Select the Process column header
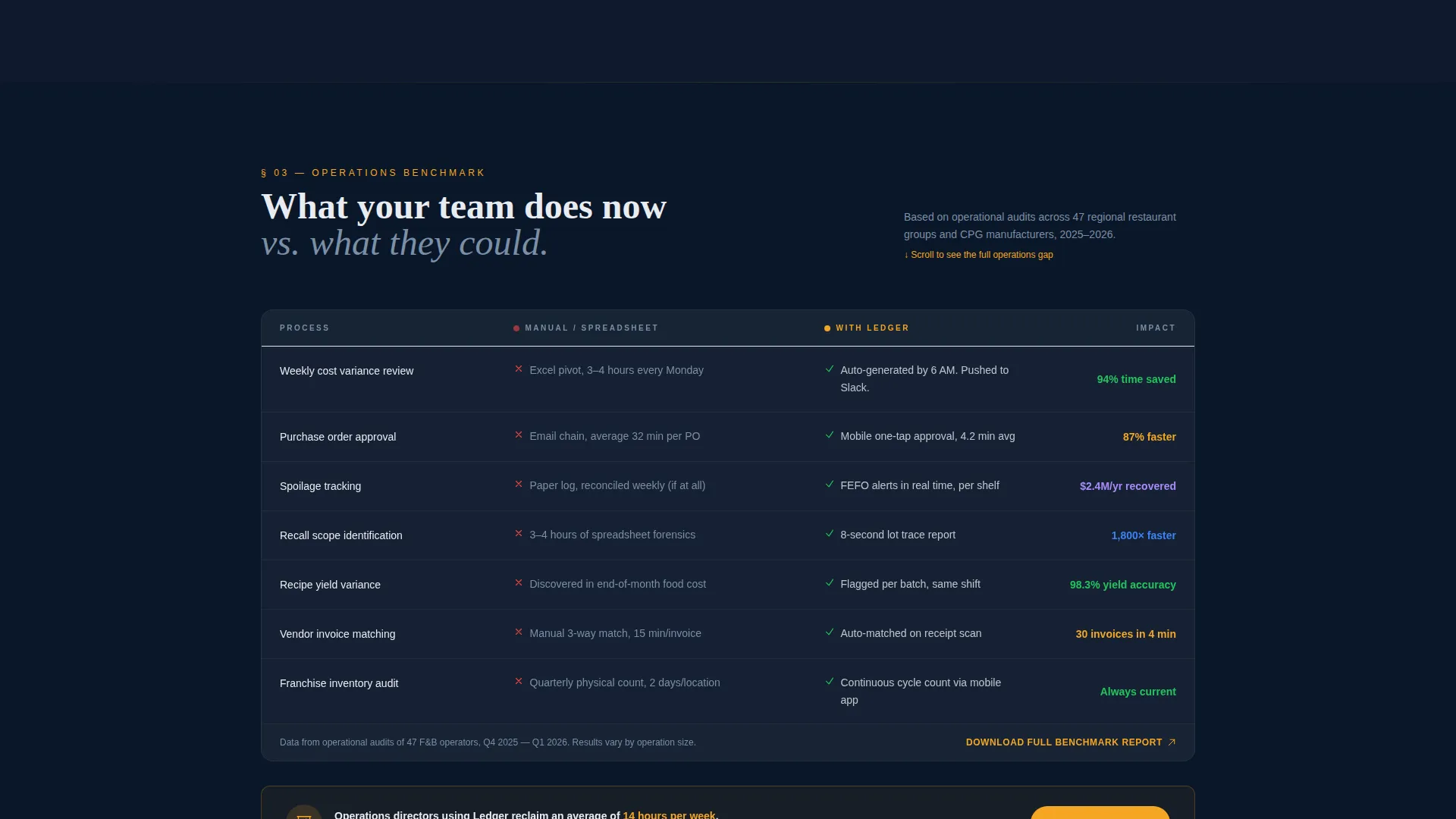The image size is (1456, 819). point(305,328)
